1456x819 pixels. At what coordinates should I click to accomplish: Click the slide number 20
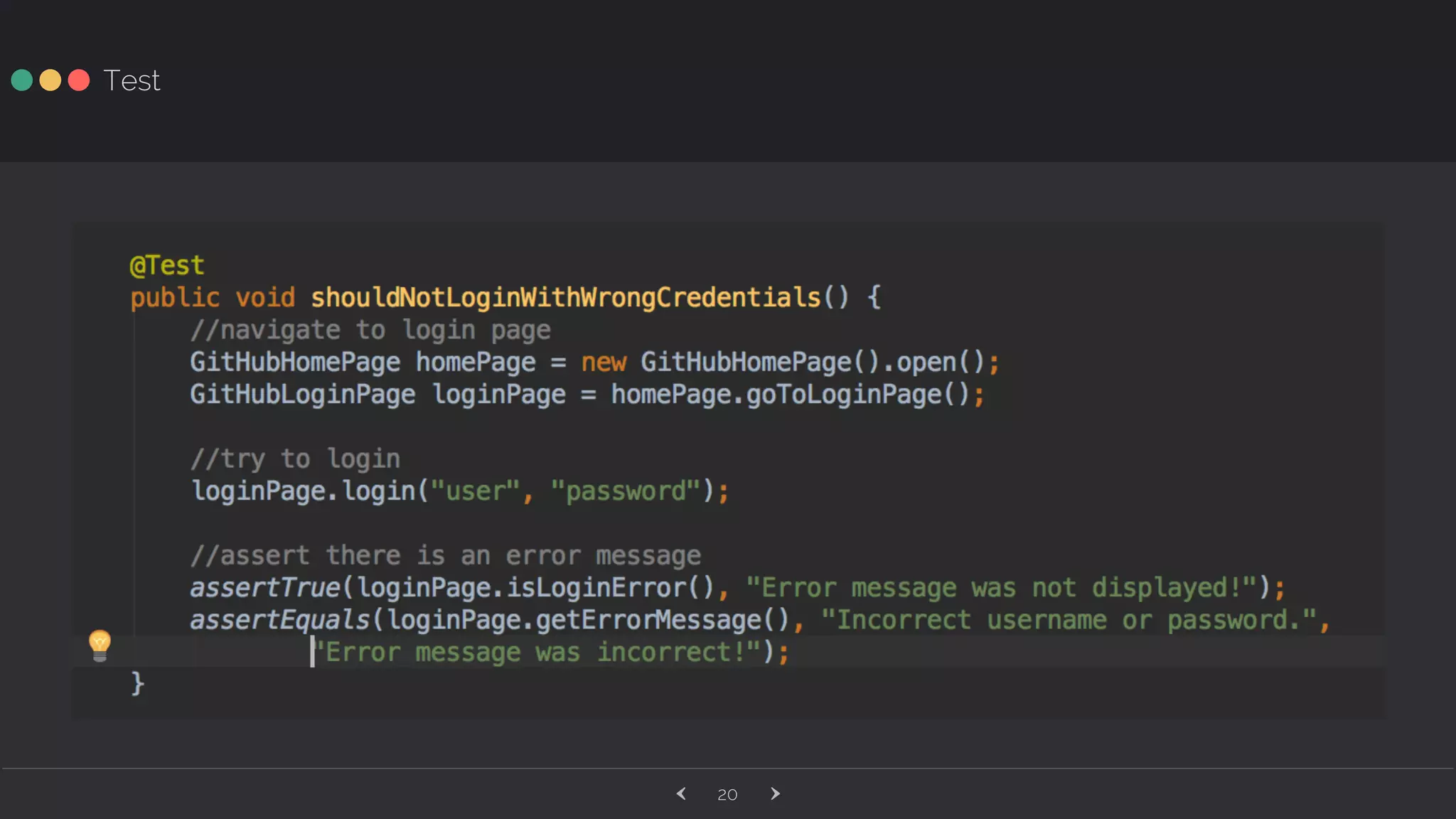727,794
